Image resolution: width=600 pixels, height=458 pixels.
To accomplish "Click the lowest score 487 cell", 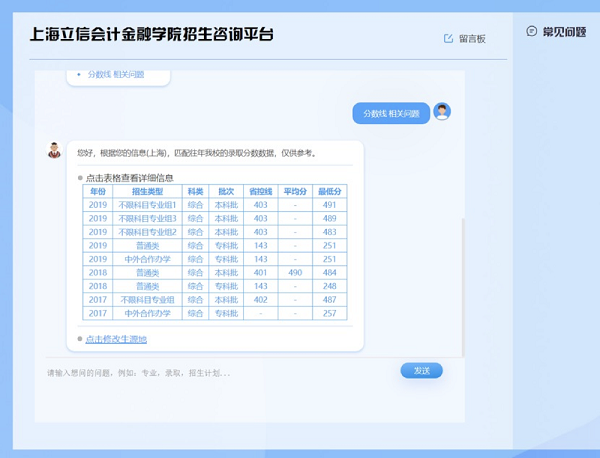I will pos(329,300).
